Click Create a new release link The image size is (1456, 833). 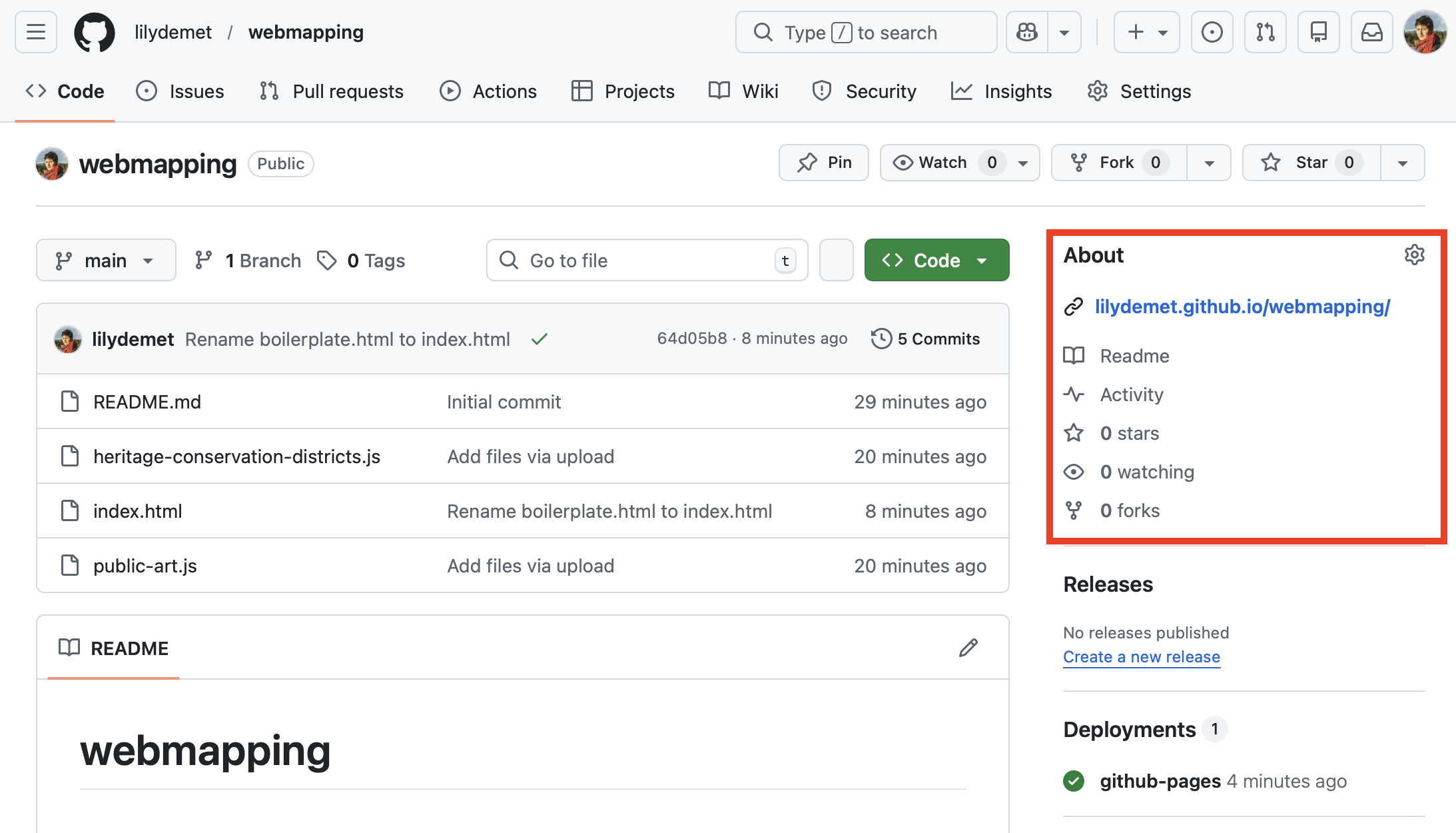tap(1141, 657)
